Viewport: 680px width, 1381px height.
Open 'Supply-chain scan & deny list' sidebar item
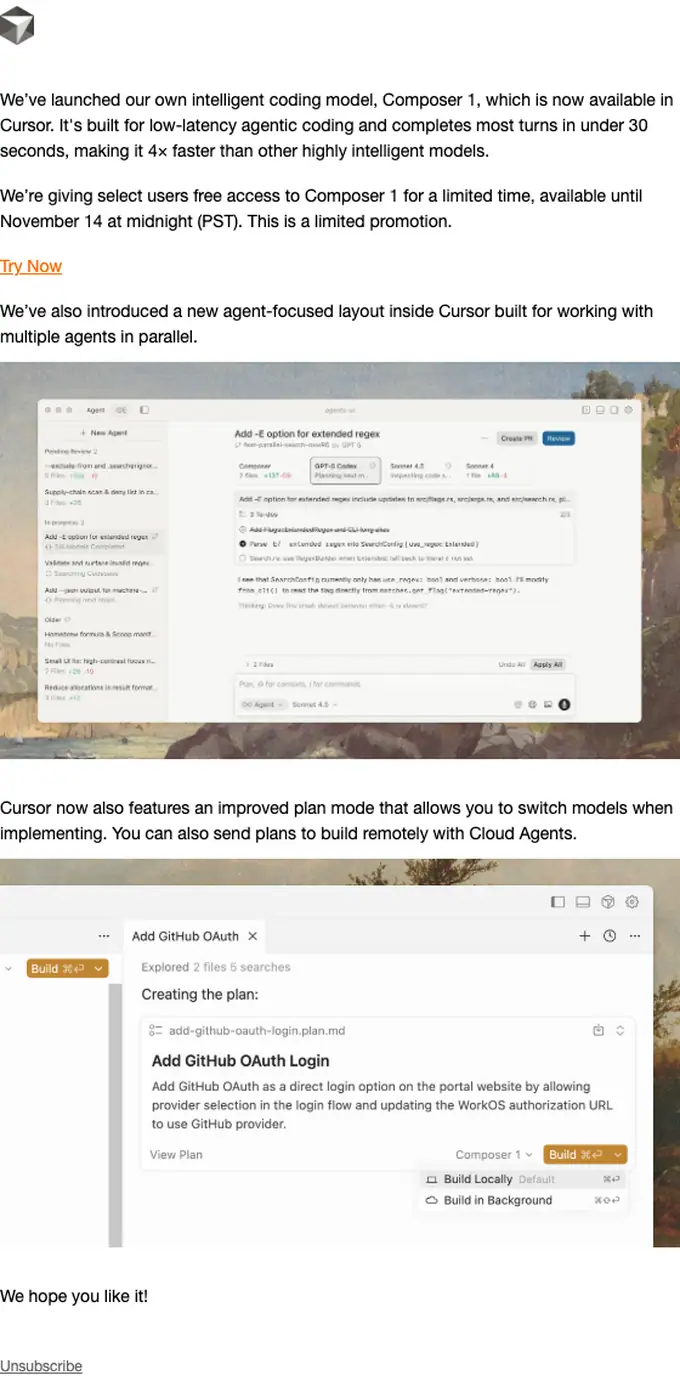[102, 496]
